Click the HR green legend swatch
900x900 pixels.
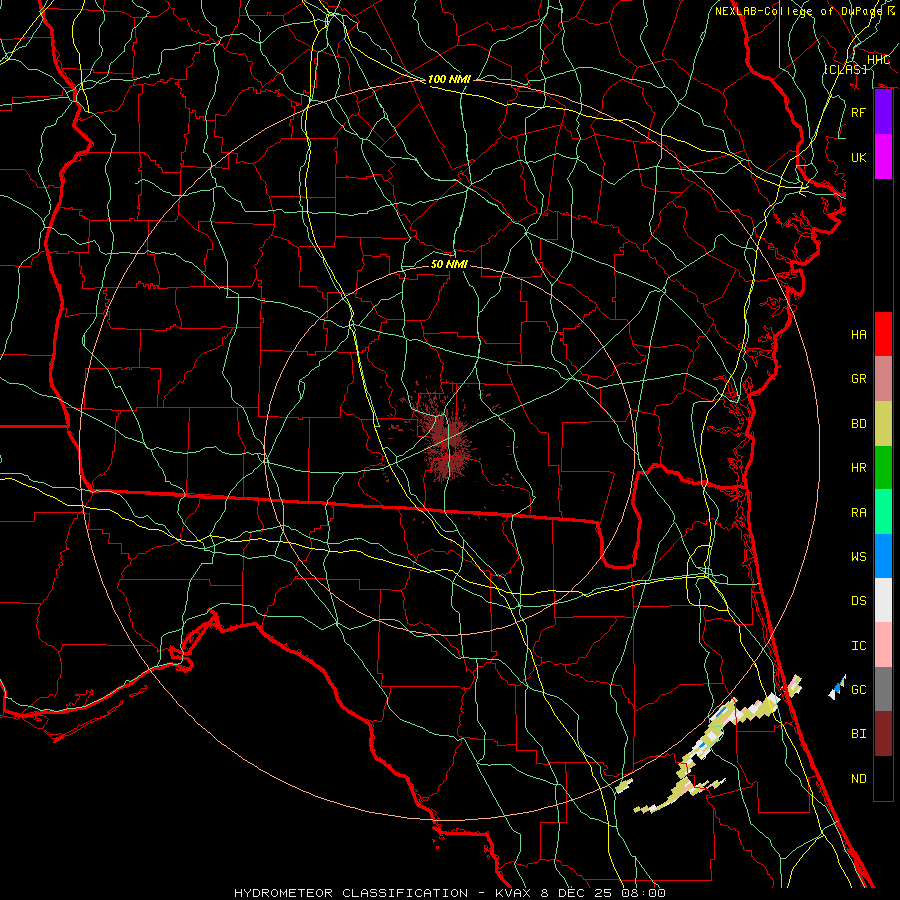point(883,467)
